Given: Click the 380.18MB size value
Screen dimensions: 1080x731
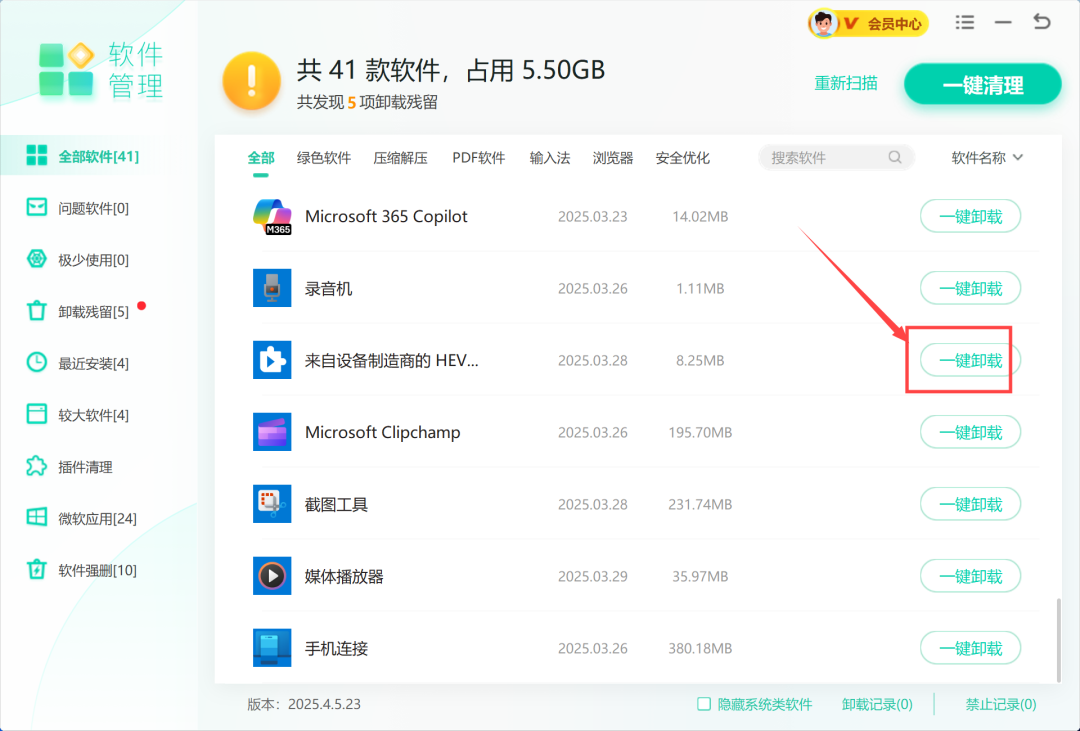Looking at the screenshot, I should [700, 648].
